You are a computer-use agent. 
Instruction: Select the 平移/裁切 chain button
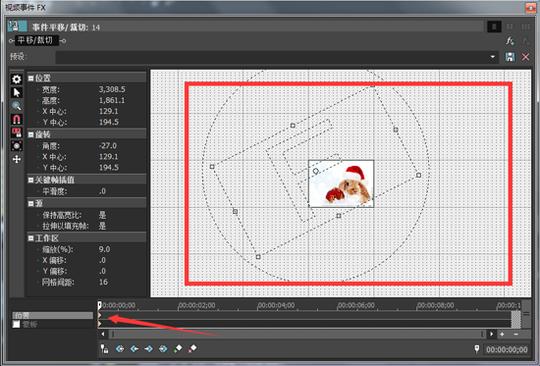tap(36, 40)
